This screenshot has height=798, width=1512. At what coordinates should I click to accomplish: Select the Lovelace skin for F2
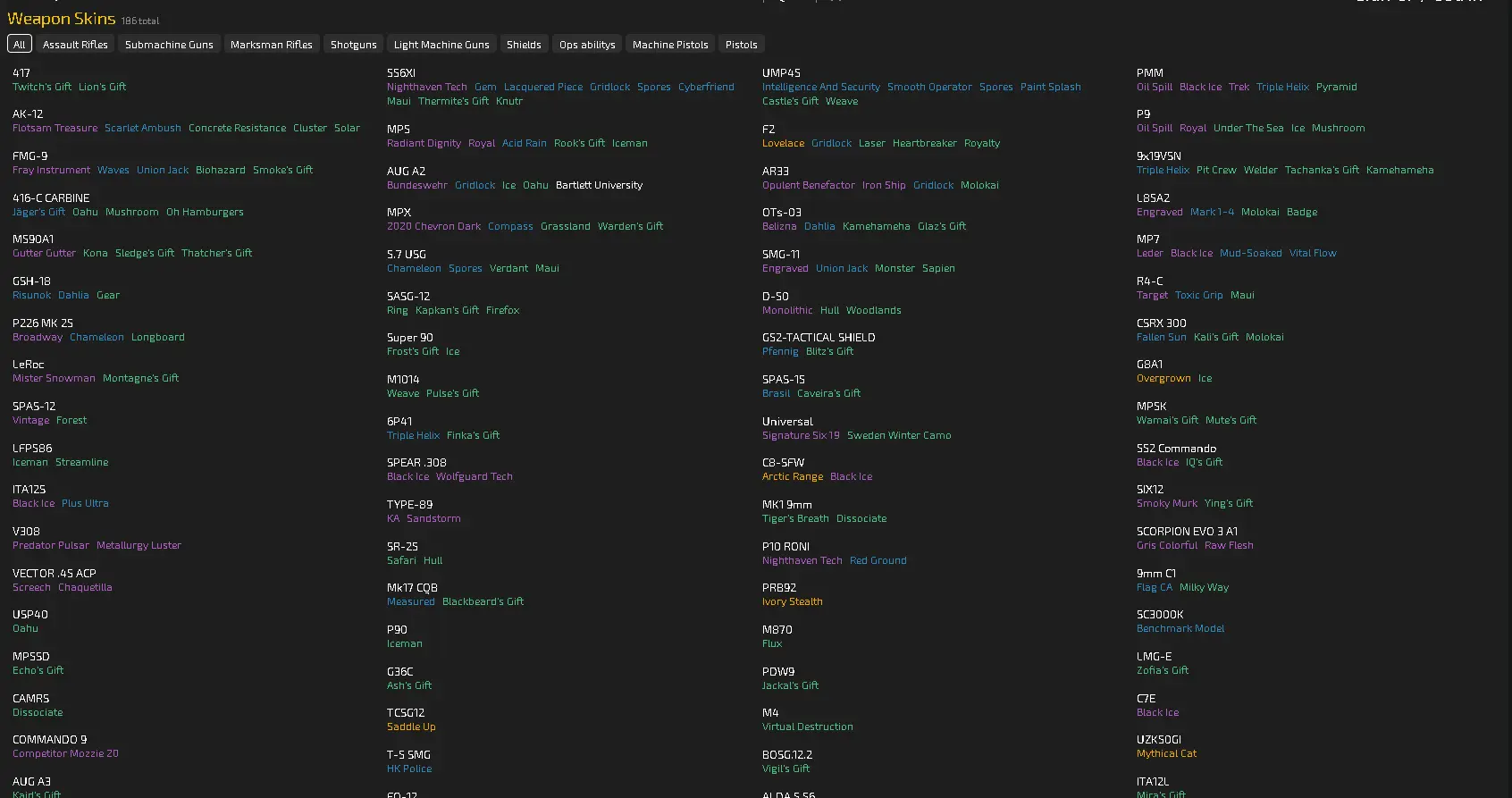(x=783, y=143)
